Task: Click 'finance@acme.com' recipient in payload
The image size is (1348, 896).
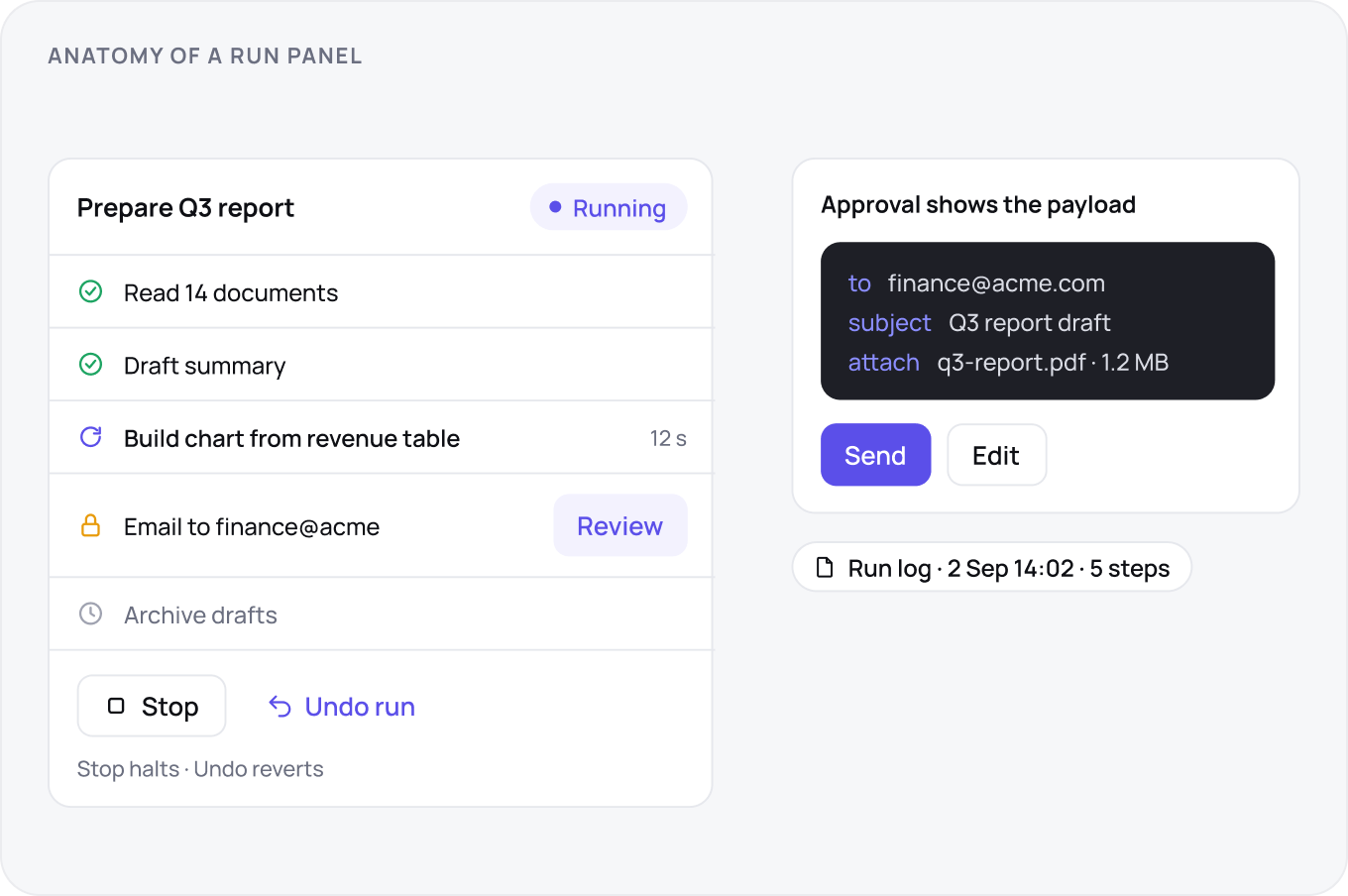Action: pyautogui.click(x=996, y=283)
